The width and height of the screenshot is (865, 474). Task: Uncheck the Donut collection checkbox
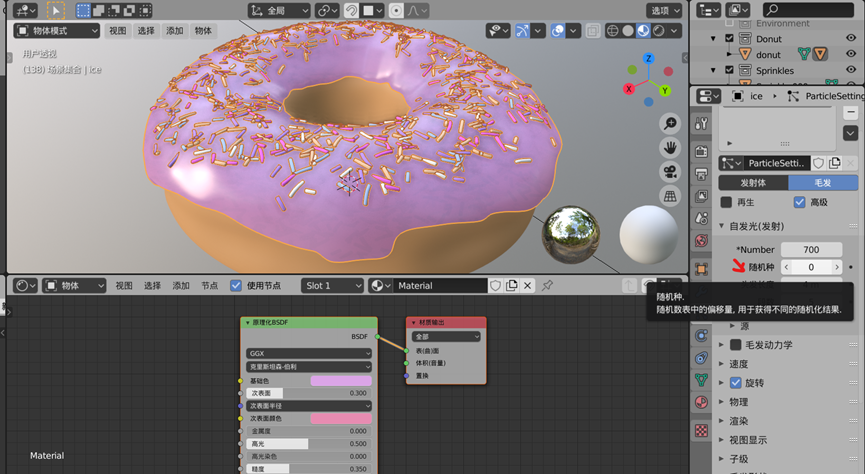[x=729, y=39]
